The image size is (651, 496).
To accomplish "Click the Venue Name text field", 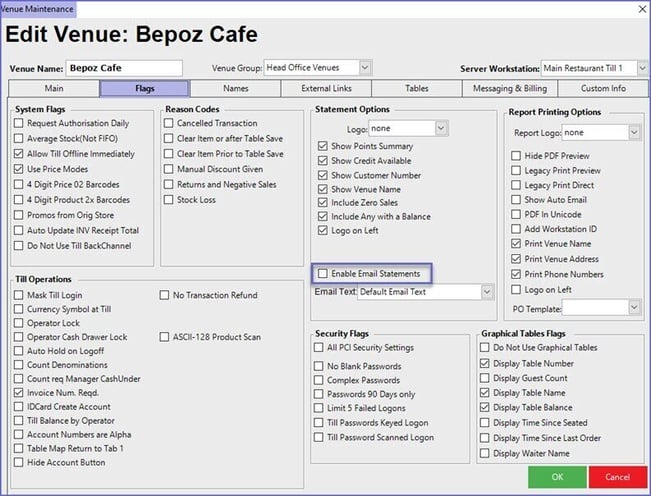I will (x=124, y=69).
